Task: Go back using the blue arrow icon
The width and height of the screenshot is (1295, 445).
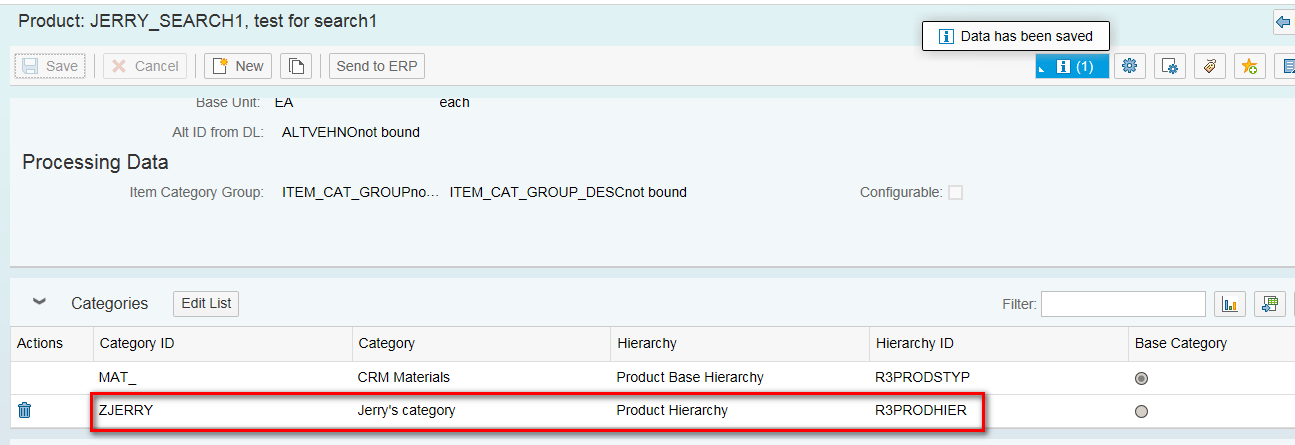Action: 1283,21
